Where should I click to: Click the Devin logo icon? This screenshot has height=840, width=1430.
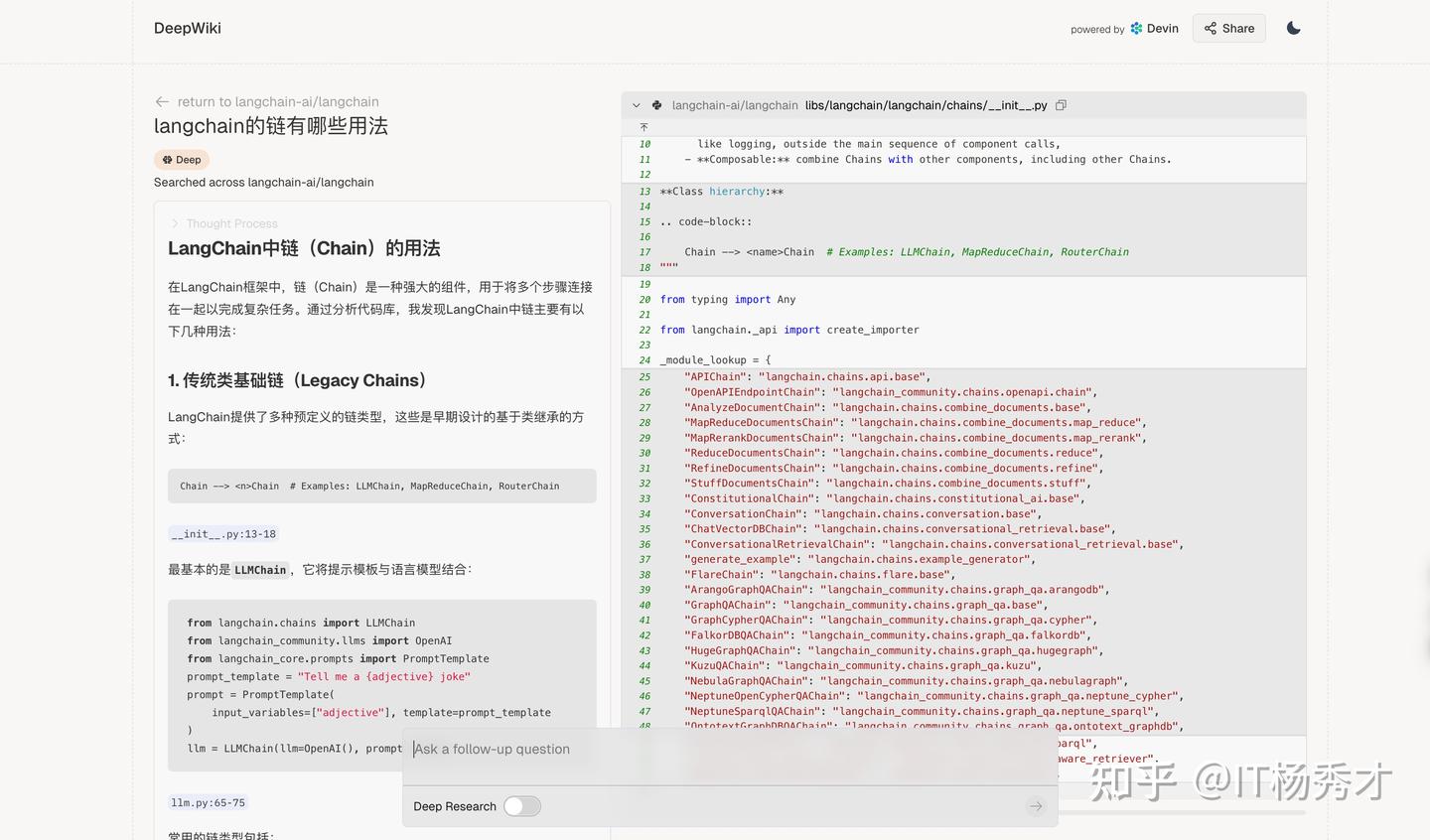click(1134, 29)
